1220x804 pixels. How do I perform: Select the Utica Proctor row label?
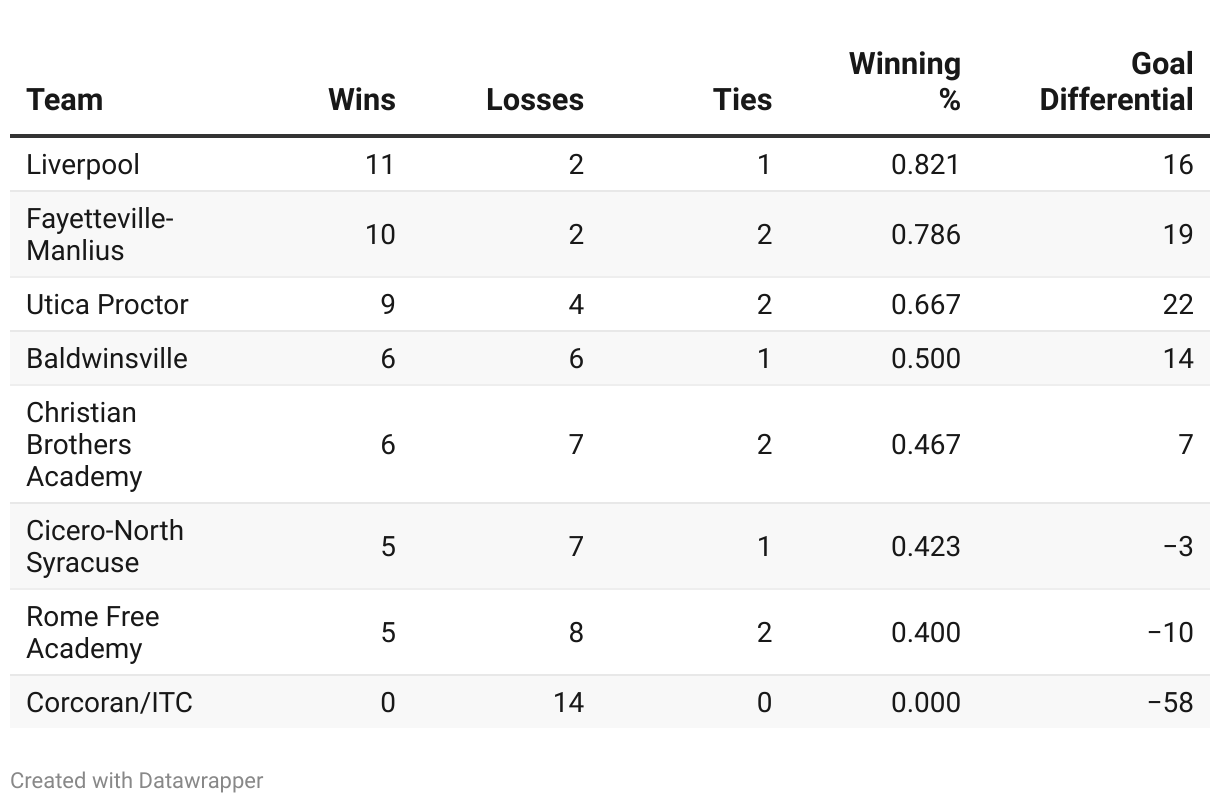pos(107,304)
